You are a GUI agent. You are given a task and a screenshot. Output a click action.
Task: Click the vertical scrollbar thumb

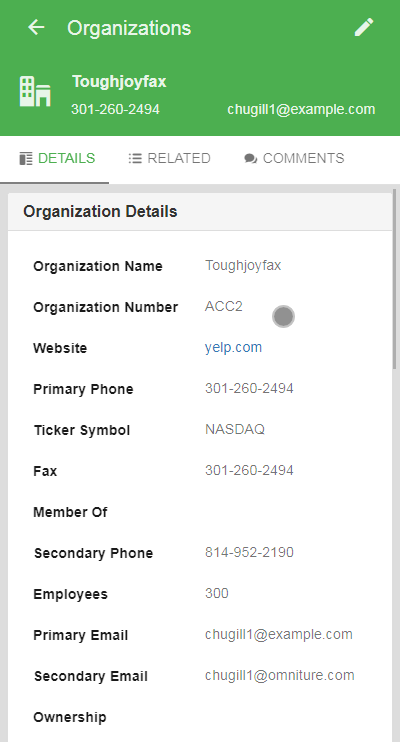pyautogui.click(x=395, y=279)
